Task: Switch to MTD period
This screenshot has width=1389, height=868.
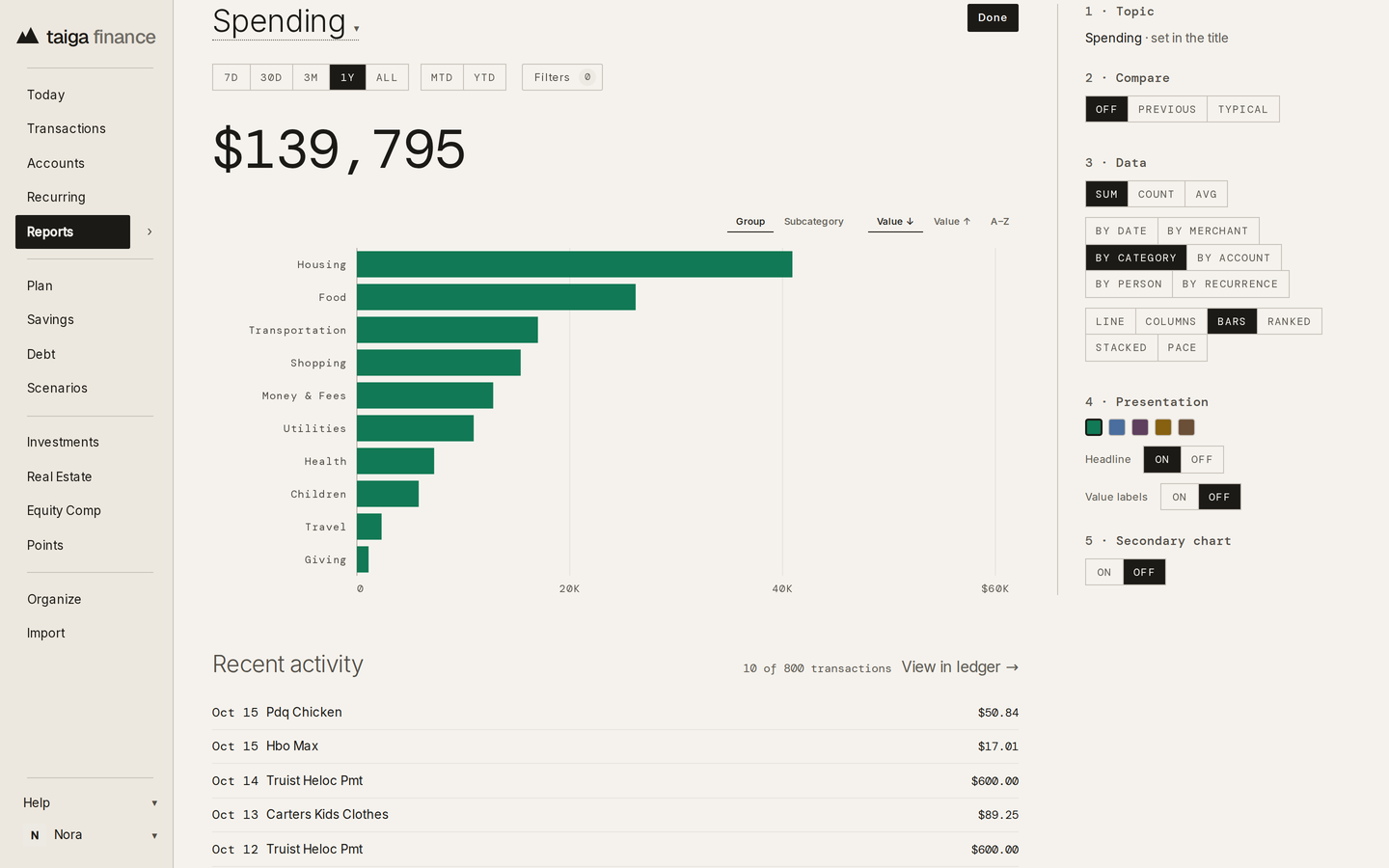Action: tap(442, 77)
